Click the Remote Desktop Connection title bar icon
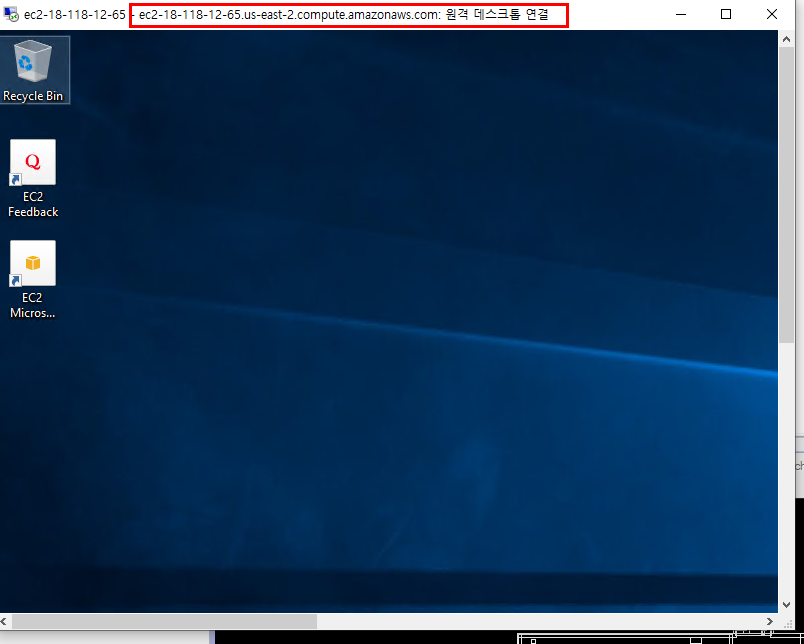Viewport: 804px width, 644px height. point(11,14)
